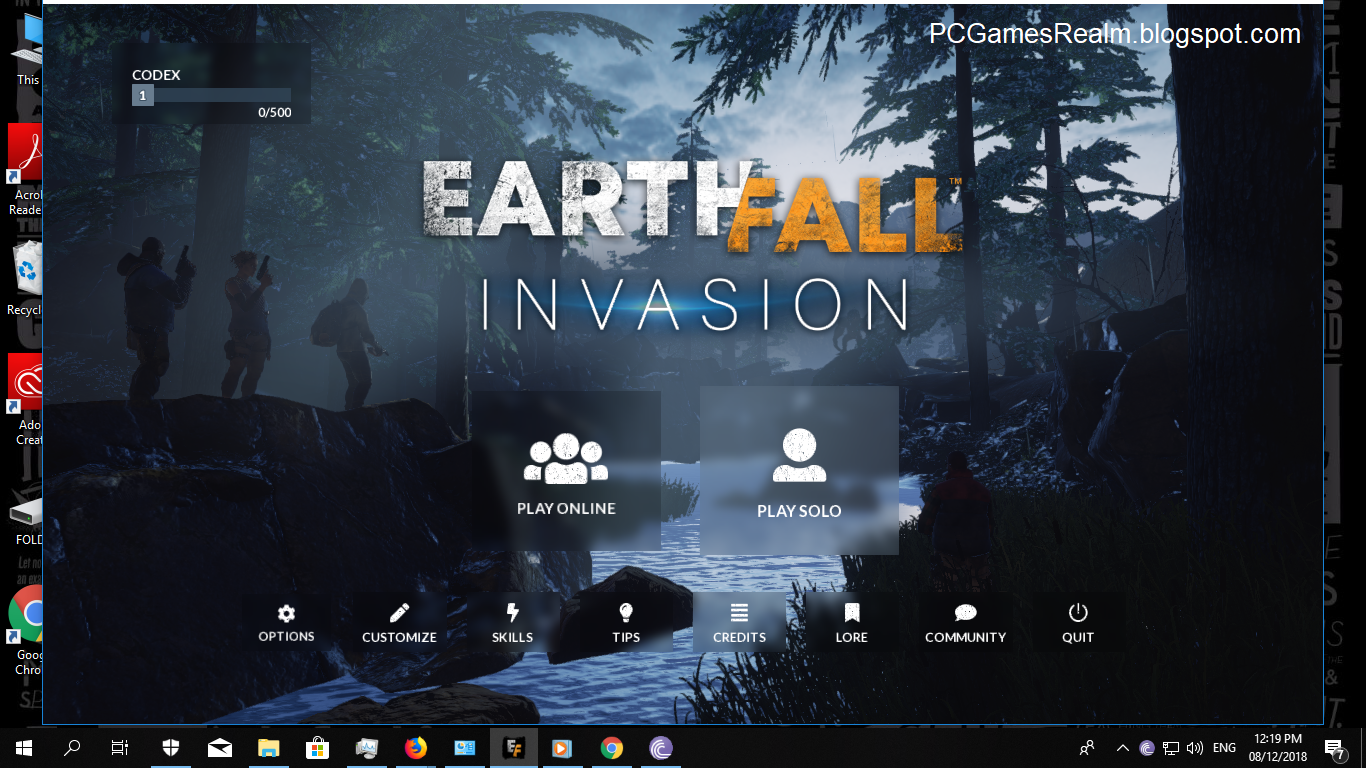
Task: Select the Earthfall game taskbar icon
Action: (514, 748)
